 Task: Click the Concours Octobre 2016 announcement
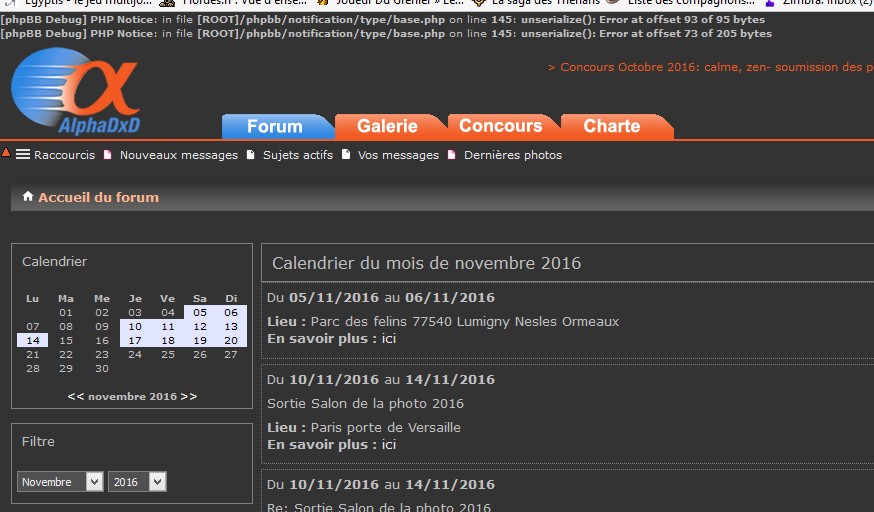(x=710, y=68)
